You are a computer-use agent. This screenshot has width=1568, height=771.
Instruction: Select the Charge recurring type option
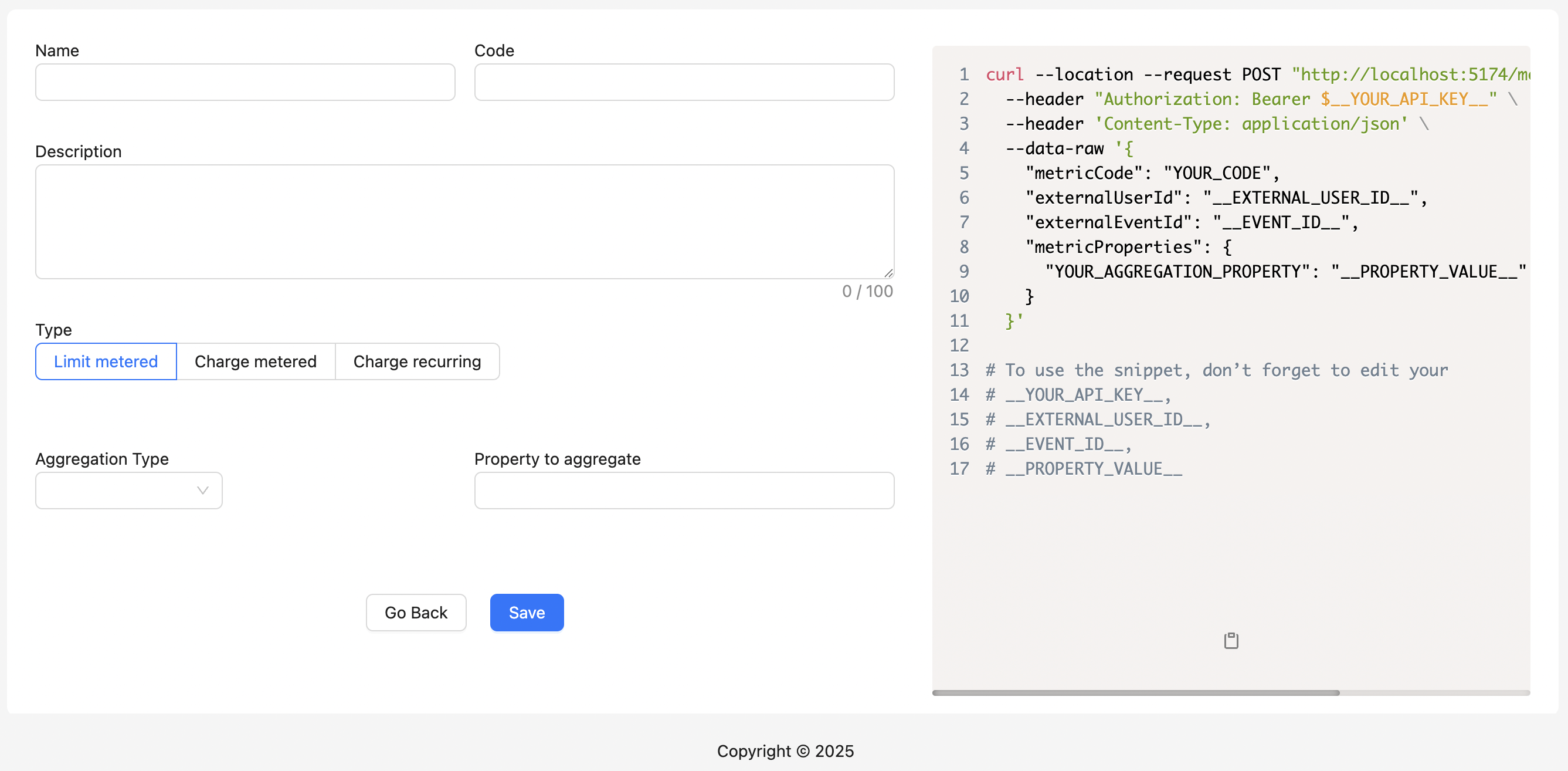pos(417,361)
